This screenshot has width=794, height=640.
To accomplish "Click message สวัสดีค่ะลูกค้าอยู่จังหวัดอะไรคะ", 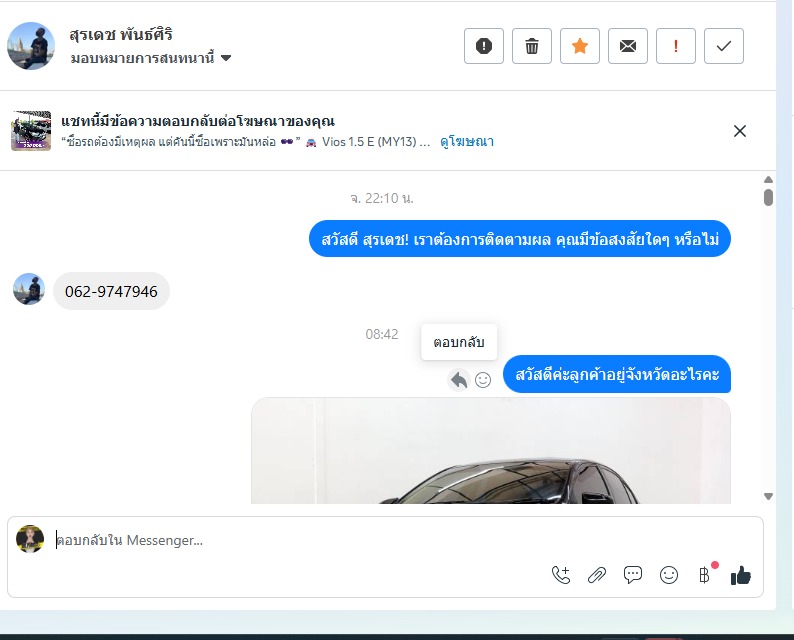I will (x=617, y=374).
